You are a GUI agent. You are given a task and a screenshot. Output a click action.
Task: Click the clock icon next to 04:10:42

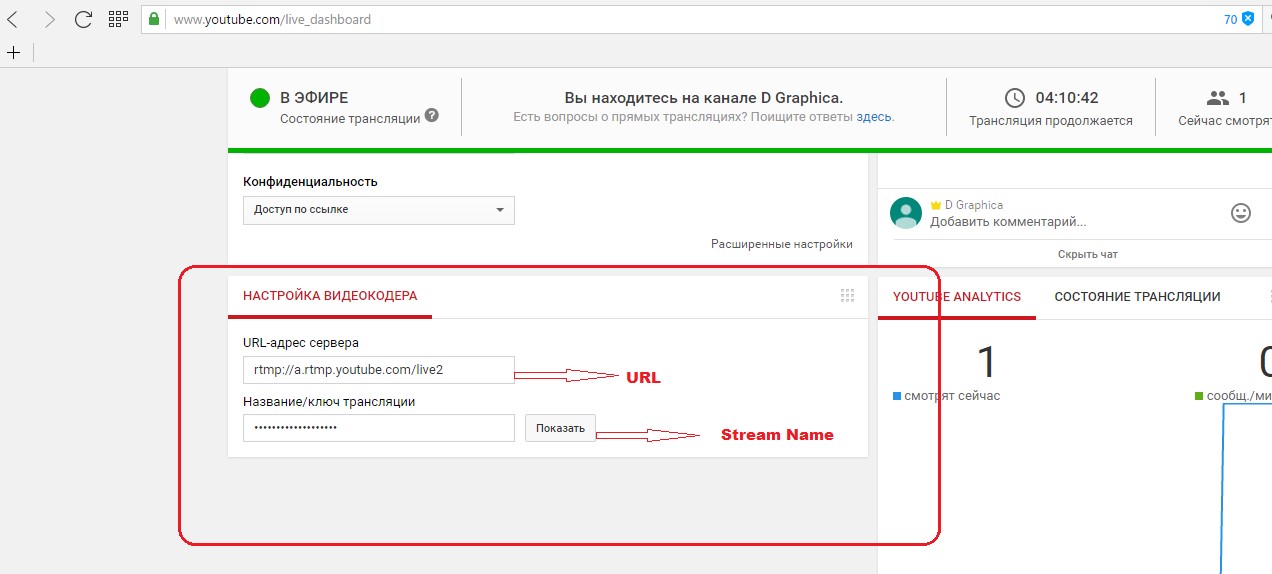point(1015,98)
